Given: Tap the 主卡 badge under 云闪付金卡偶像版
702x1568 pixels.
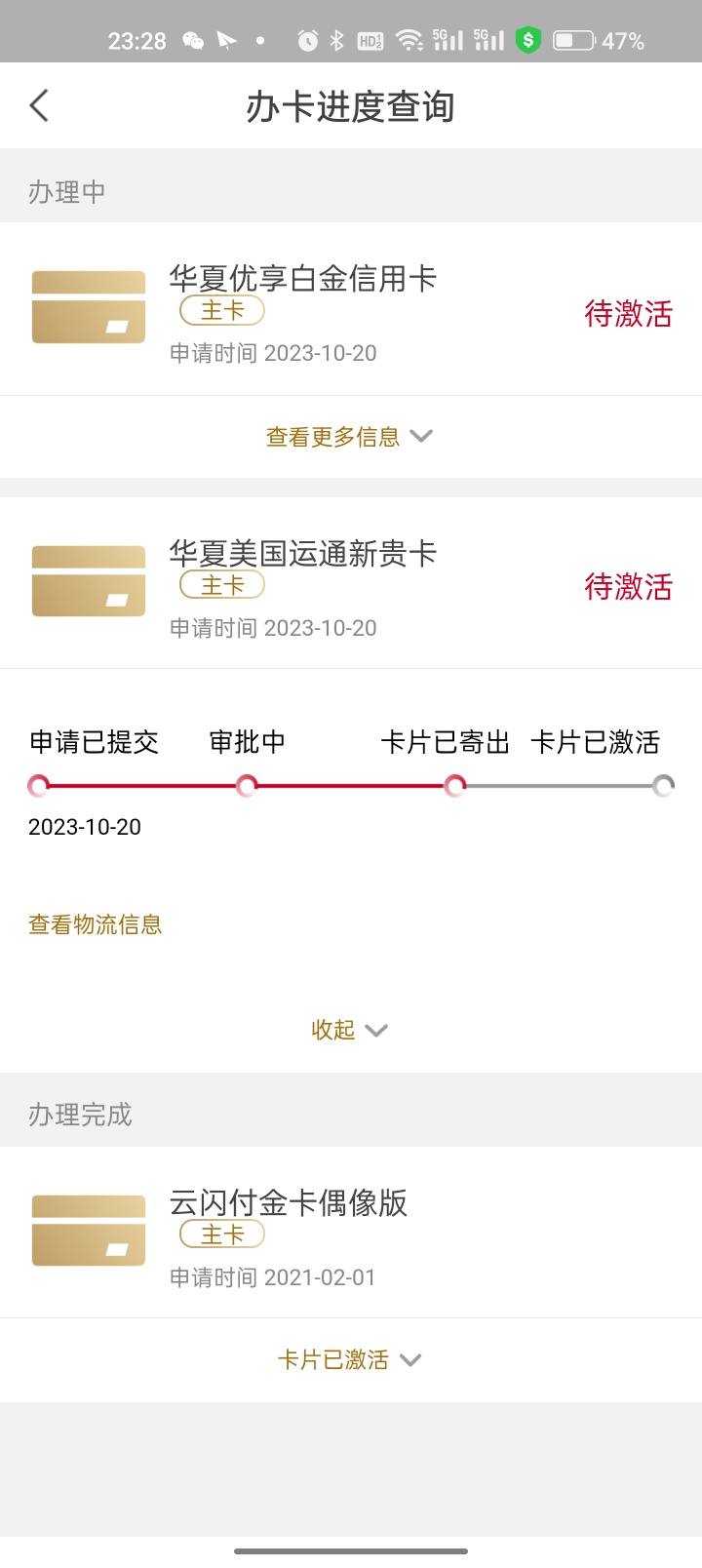Looking at the screenshot, I should pos(222,1234).
